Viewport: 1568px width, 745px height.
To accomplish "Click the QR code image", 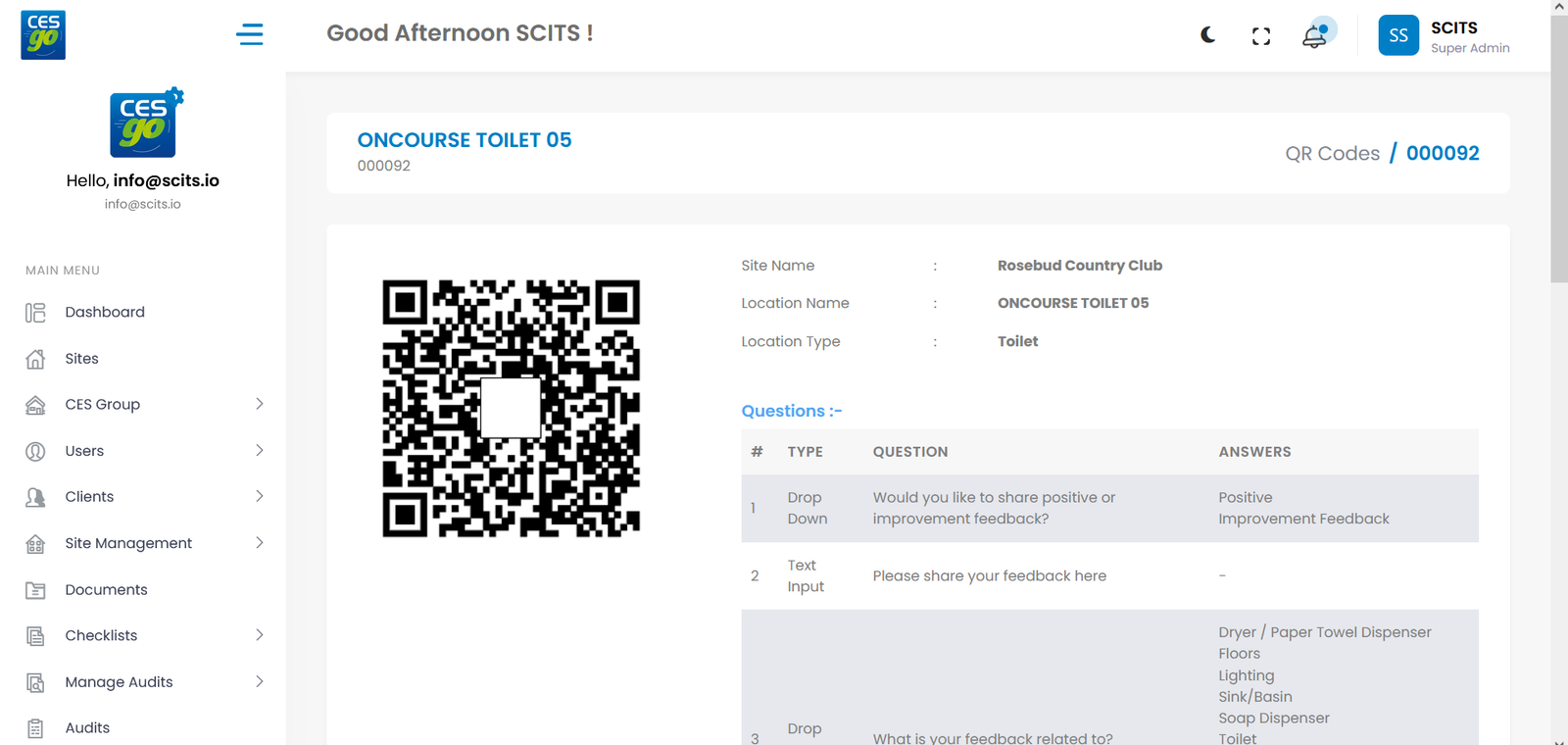I will (511, 409).
